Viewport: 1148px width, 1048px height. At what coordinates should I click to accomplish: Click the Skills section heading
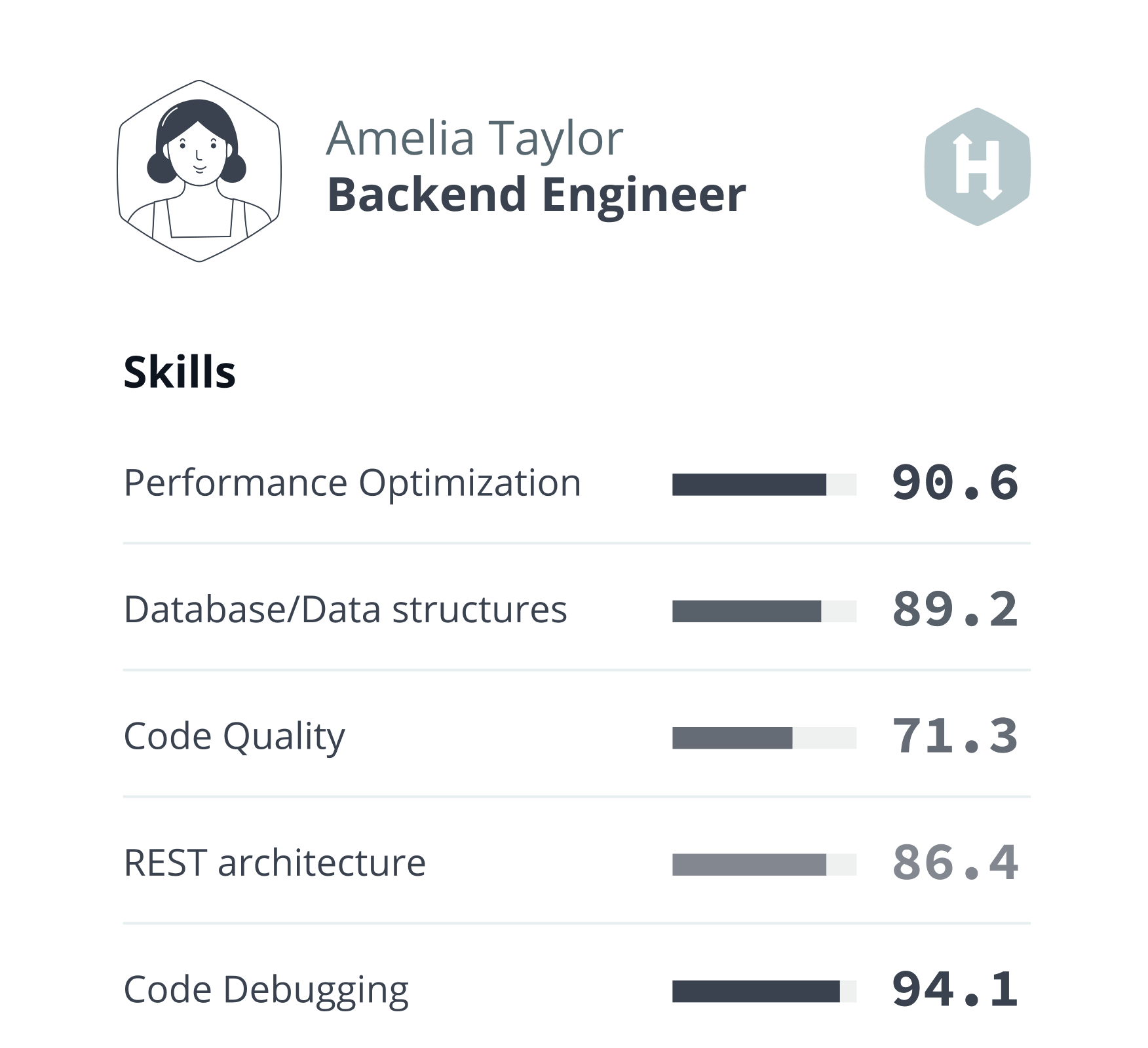point(180,372)
